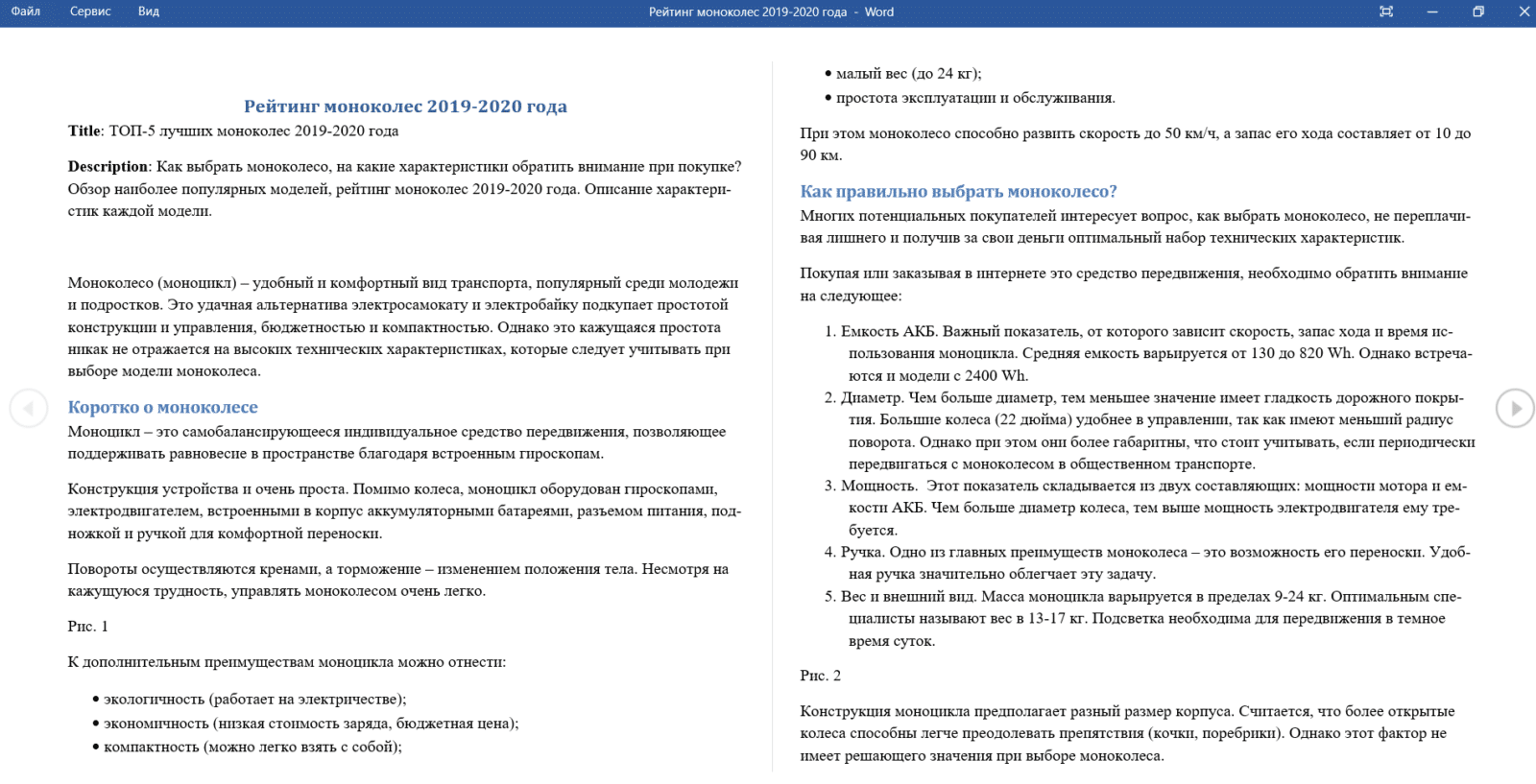This screenshot has height=784, width=1536.
Task: Click paragraph starting 'Повороты осуществляются кренами'
Action: point(397,581)
